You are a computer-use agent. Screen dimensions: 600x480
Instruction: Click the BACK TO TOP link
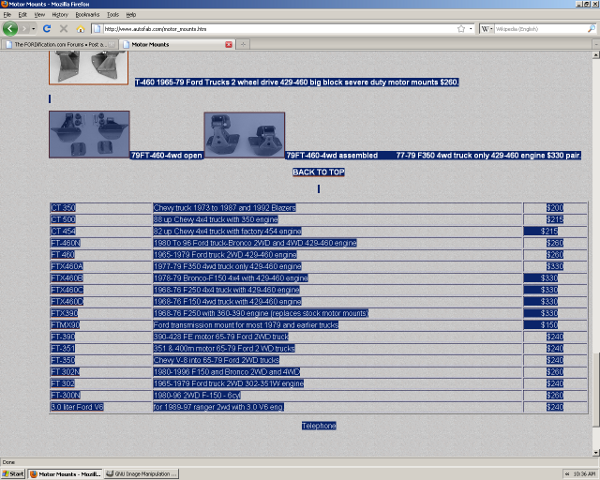(318, 172)
